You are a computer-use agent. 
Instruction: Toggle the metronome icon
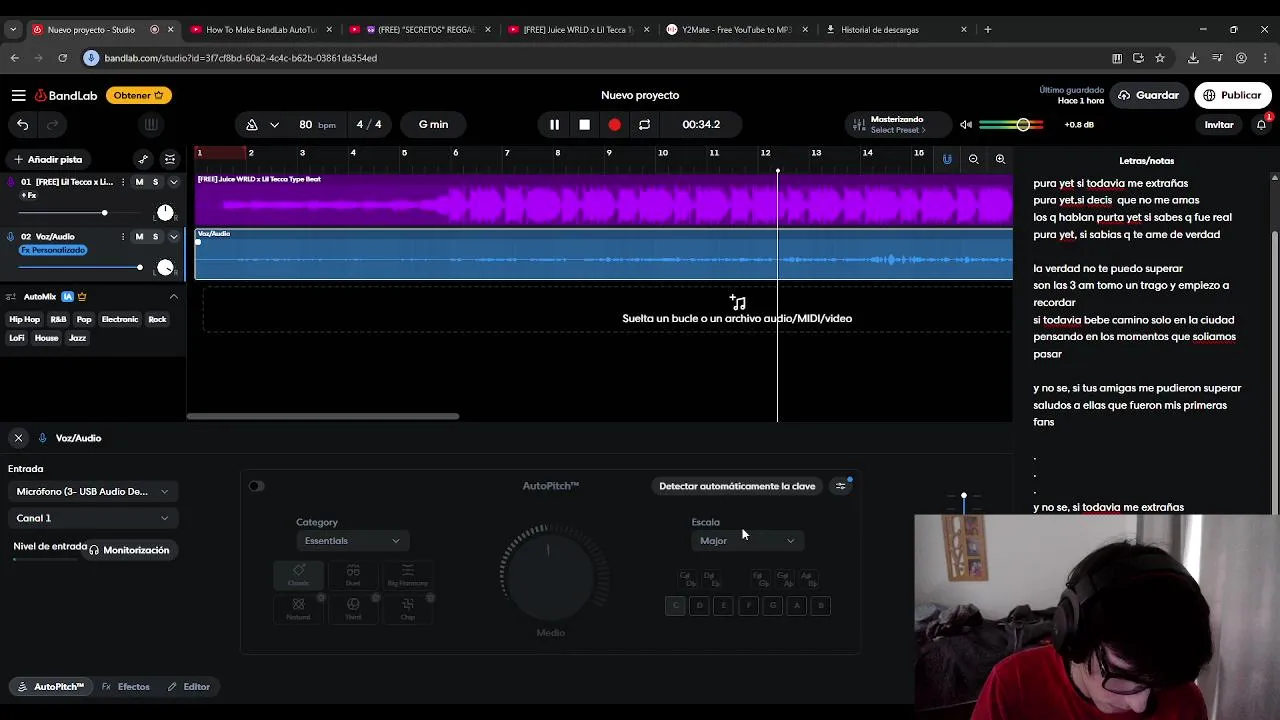click(252, 125)
